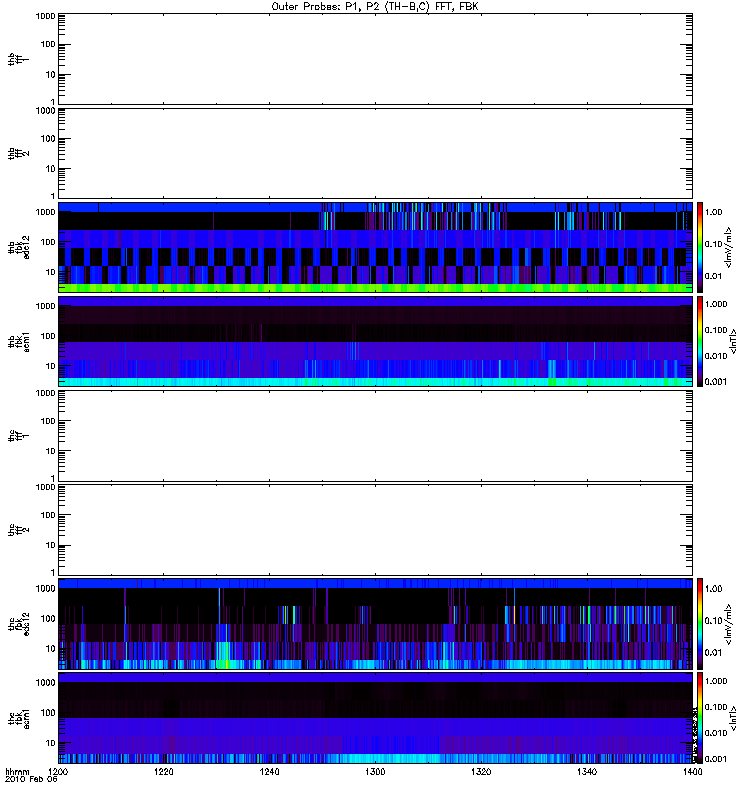
Task: Click the 100 y-tick of thb fbk scm1 panel
Action: pos(47,336)
